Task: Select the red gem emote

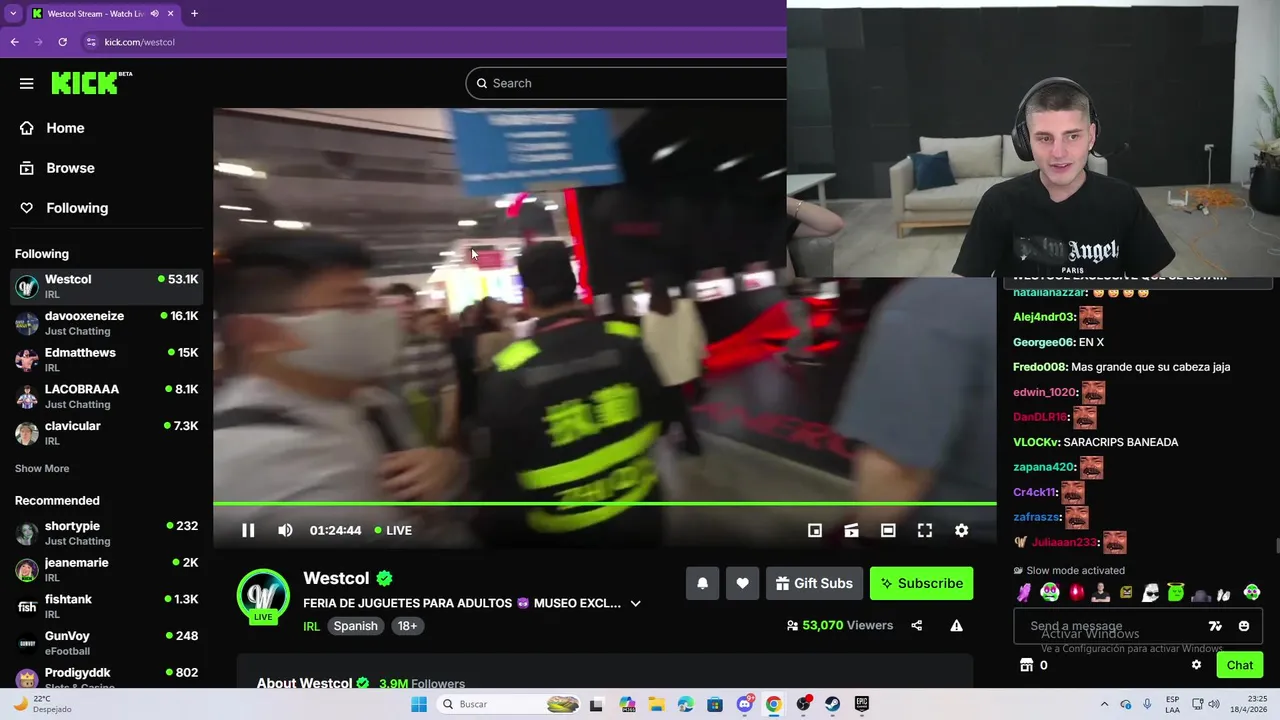Action: click(x=1076, y=592)
